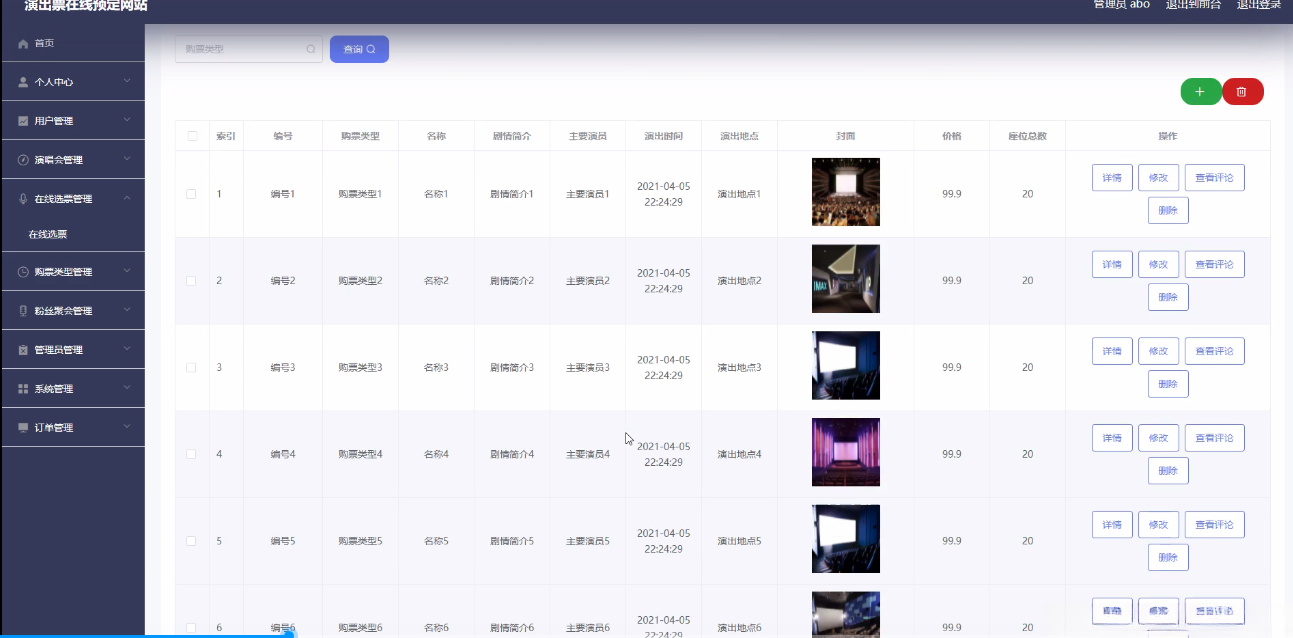Viewport: 1293px width, 638px height.
Task: Expand the 购票类型管理 menu chevron
Action: [x=127, y=271]
